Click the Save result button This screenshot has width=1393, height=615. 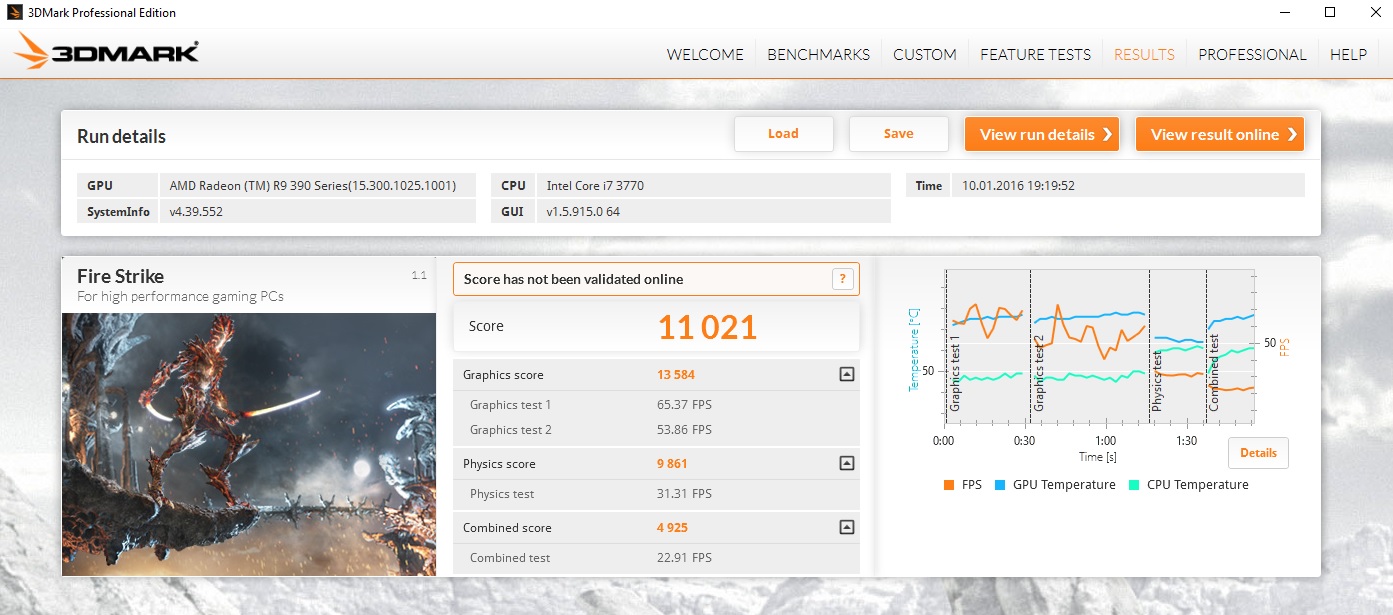click(898, 134)
